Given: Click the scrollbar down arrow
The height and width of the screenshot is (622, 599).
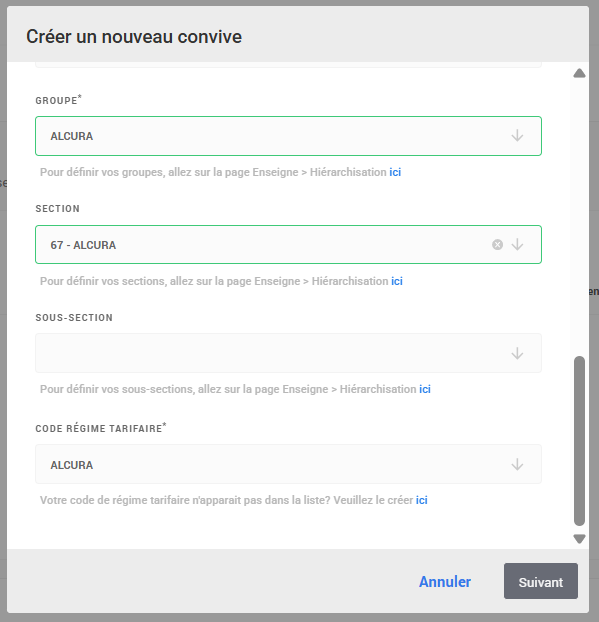Looking at the screenshot, I should point(579,539).
